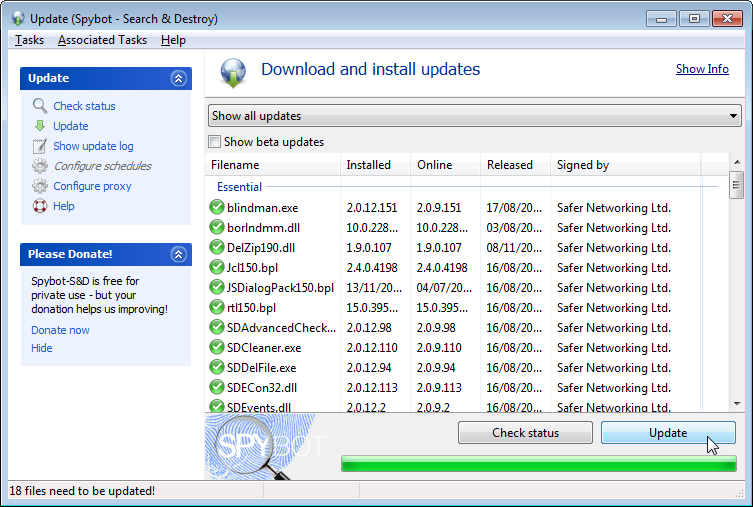753x507 pixels.
Task: Click the magnifier icon beside Check status
Action: tap(39, 106)
